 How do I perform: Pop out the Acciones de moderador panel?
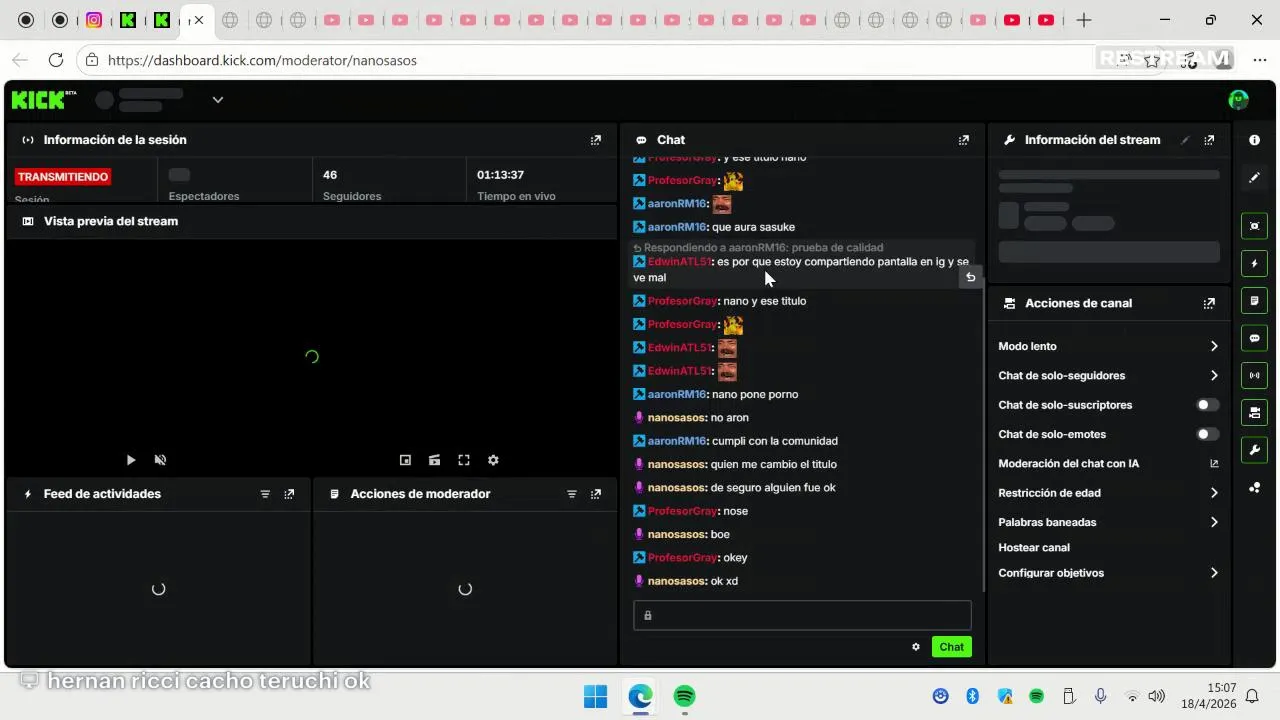click(596, 494)
